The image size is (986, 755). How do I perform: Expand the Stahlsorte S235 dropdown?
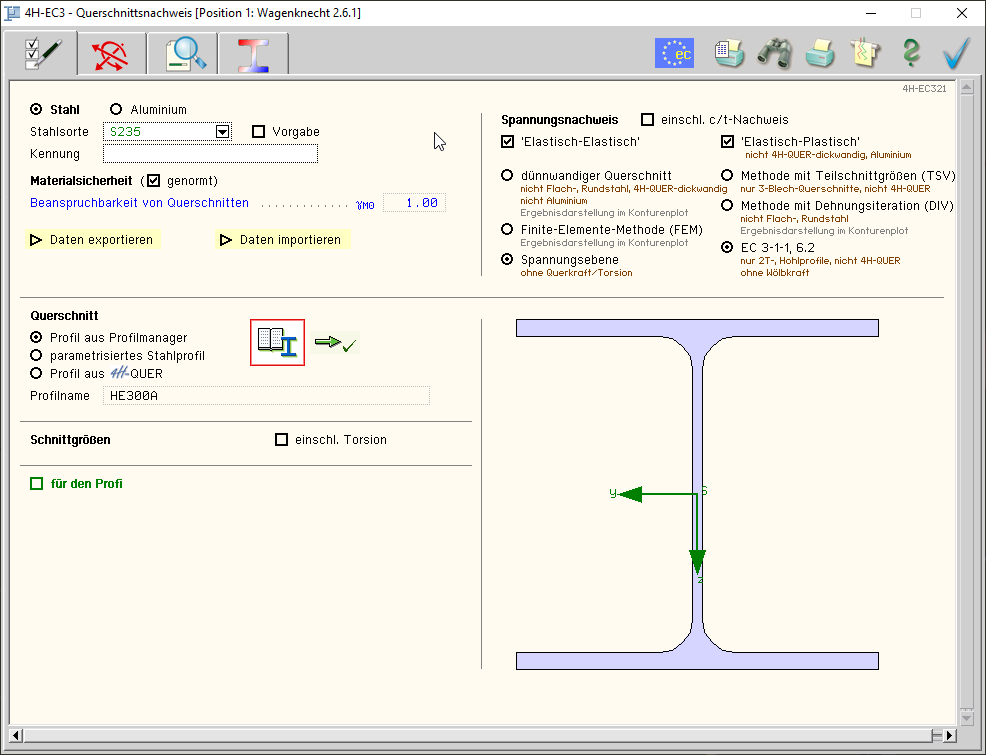click(x=223, y=132)
